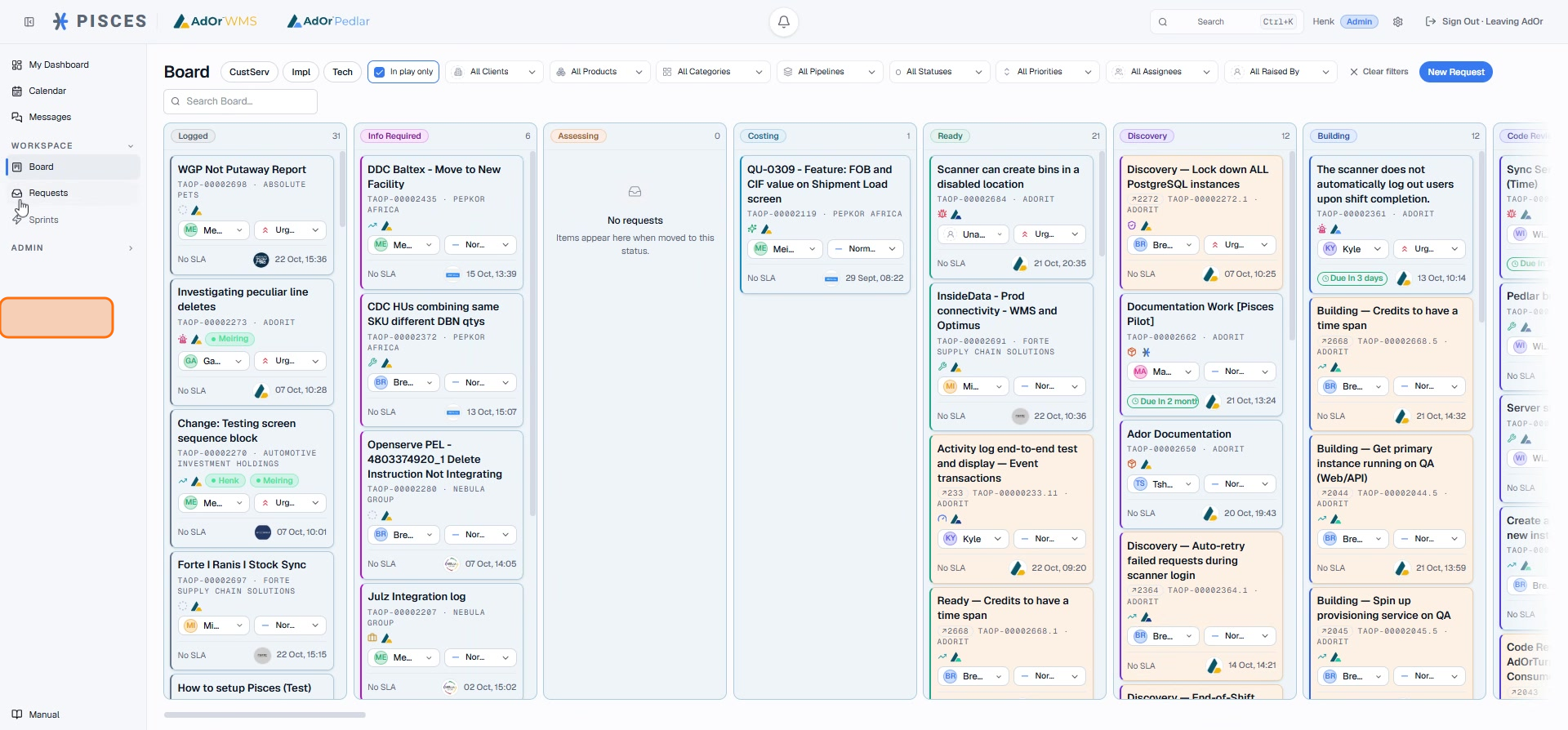Open the All Raised By dropdown
The width and height of the screenshot is (1568, 730).
[1281, 72]
